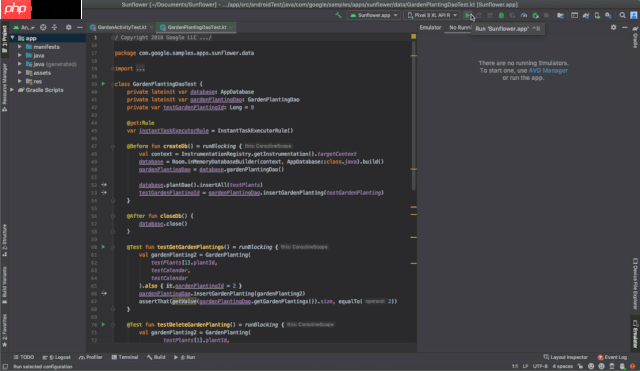The width and height of the screenshot is (640, 371).
Task: Open the Run tool window at bottom
Action: click(x=184, y=357)
